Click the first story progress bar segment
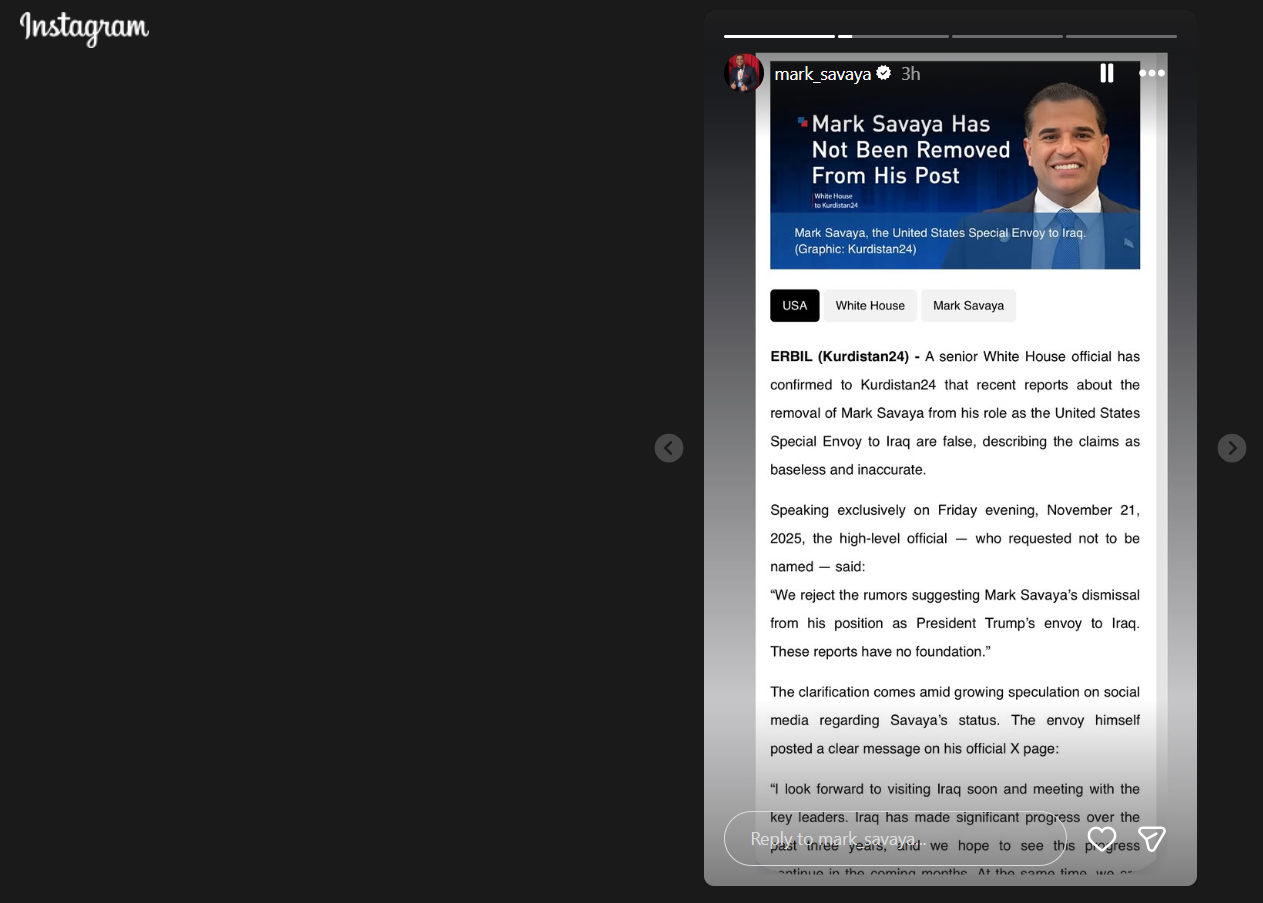 tap(779, 37)
